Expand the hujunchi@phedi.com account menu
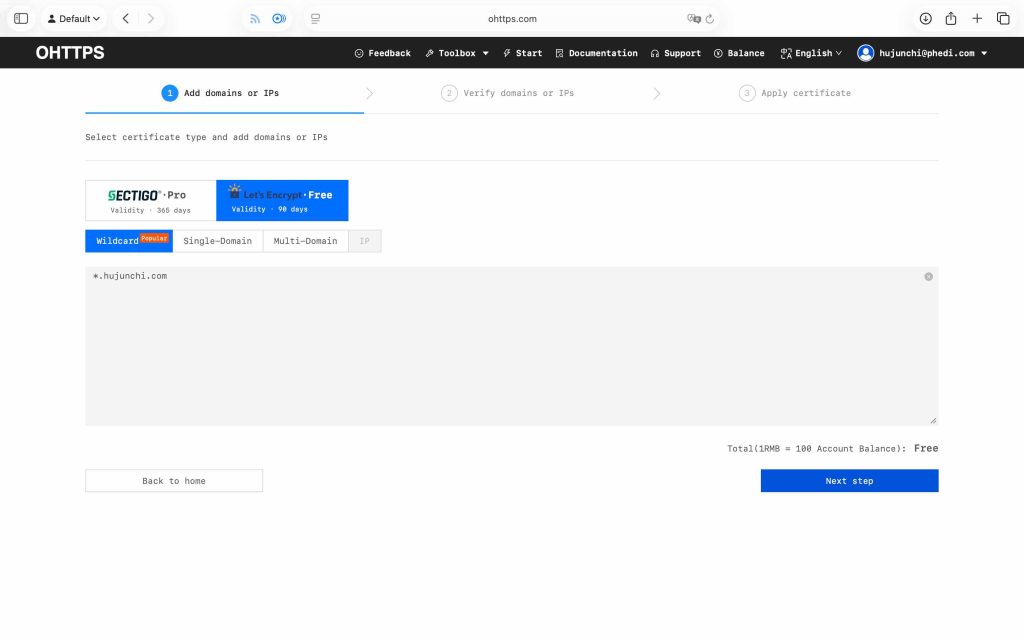The image size is (1024, 640). point(922,53)
